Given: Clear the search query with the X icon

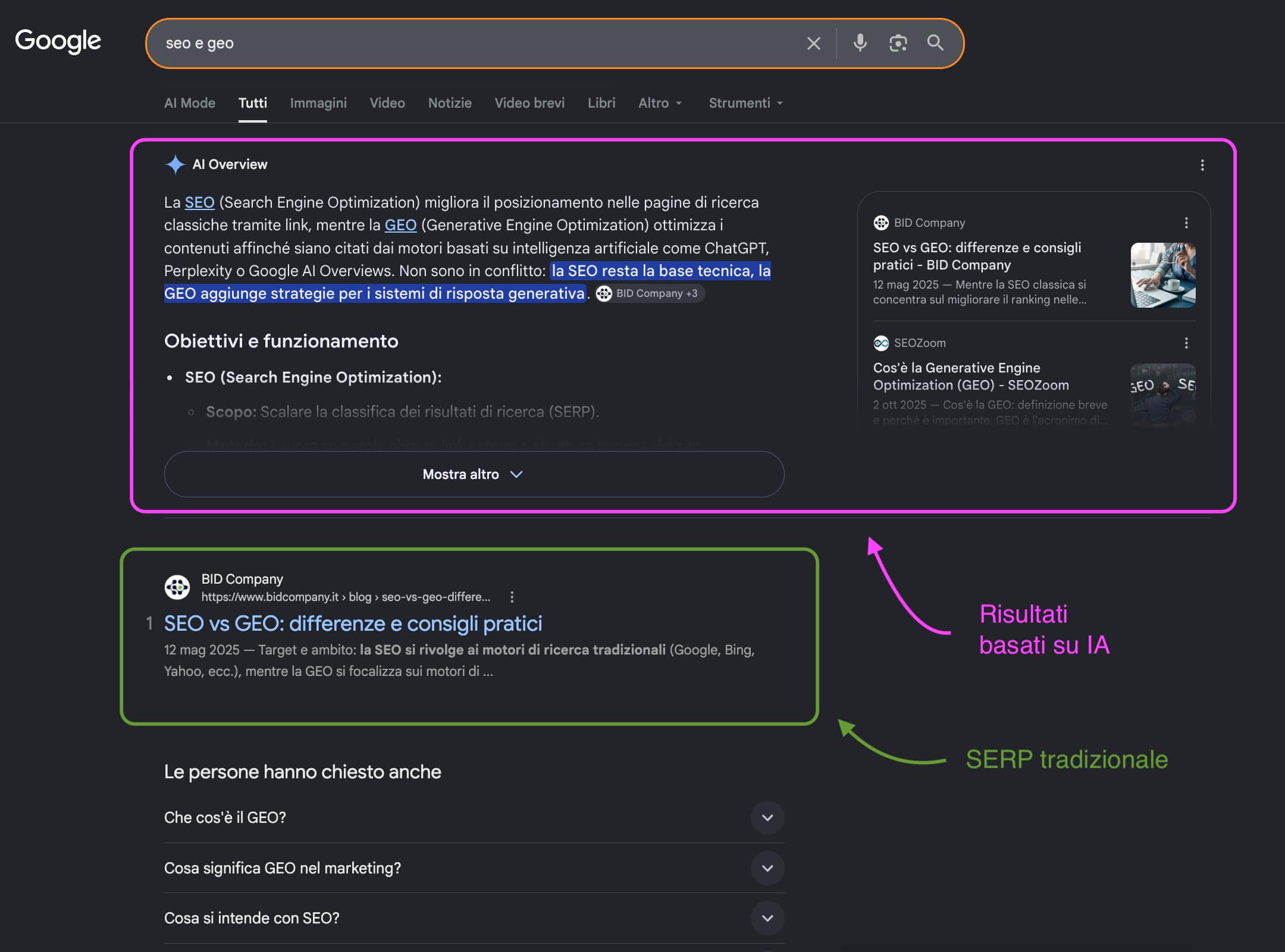Looking at the screenshot, I should [x=813, y=43].
